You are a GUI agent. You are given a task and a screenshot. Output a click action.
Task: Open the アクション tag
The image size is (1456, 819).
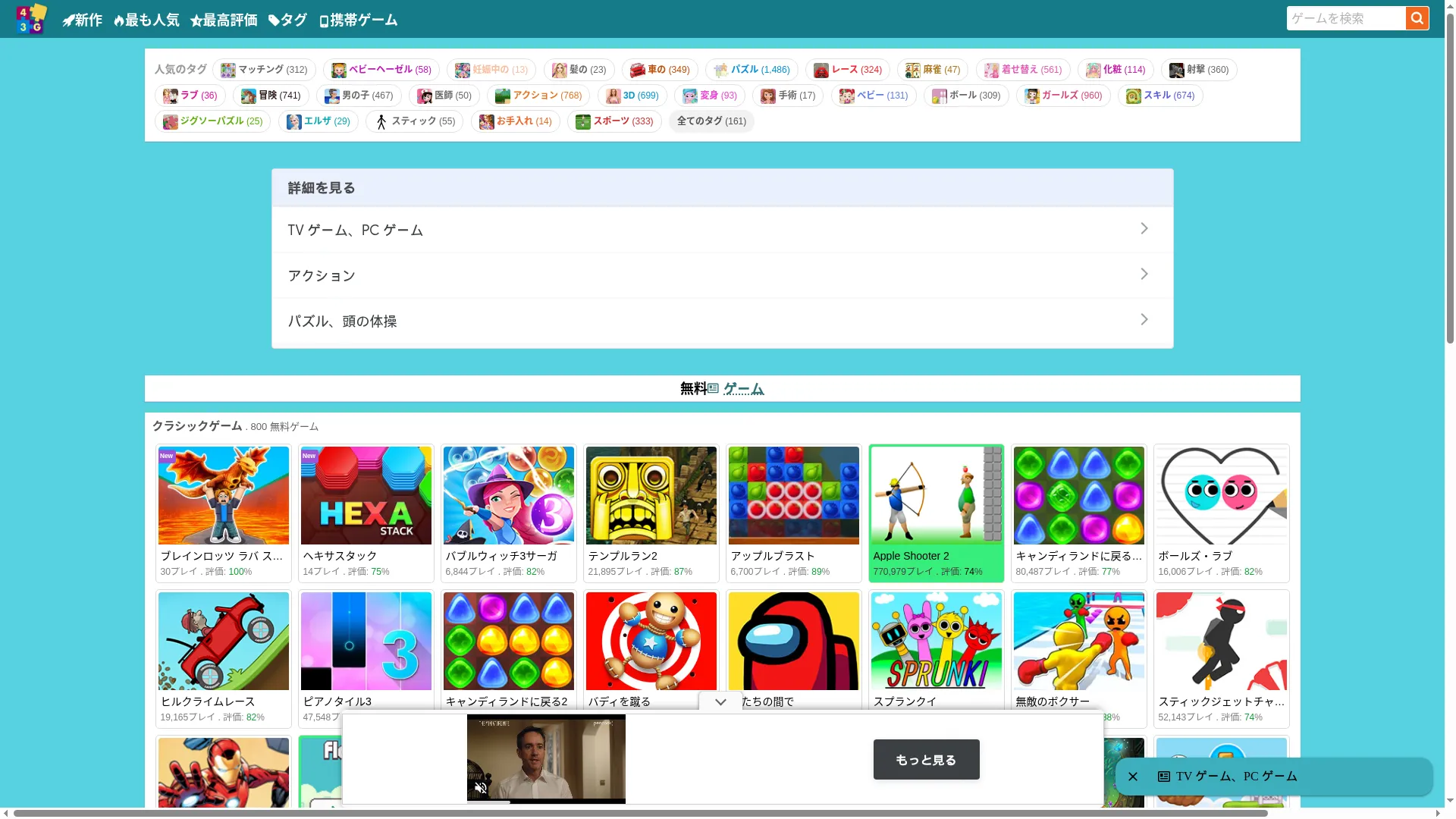click(538, 96)
